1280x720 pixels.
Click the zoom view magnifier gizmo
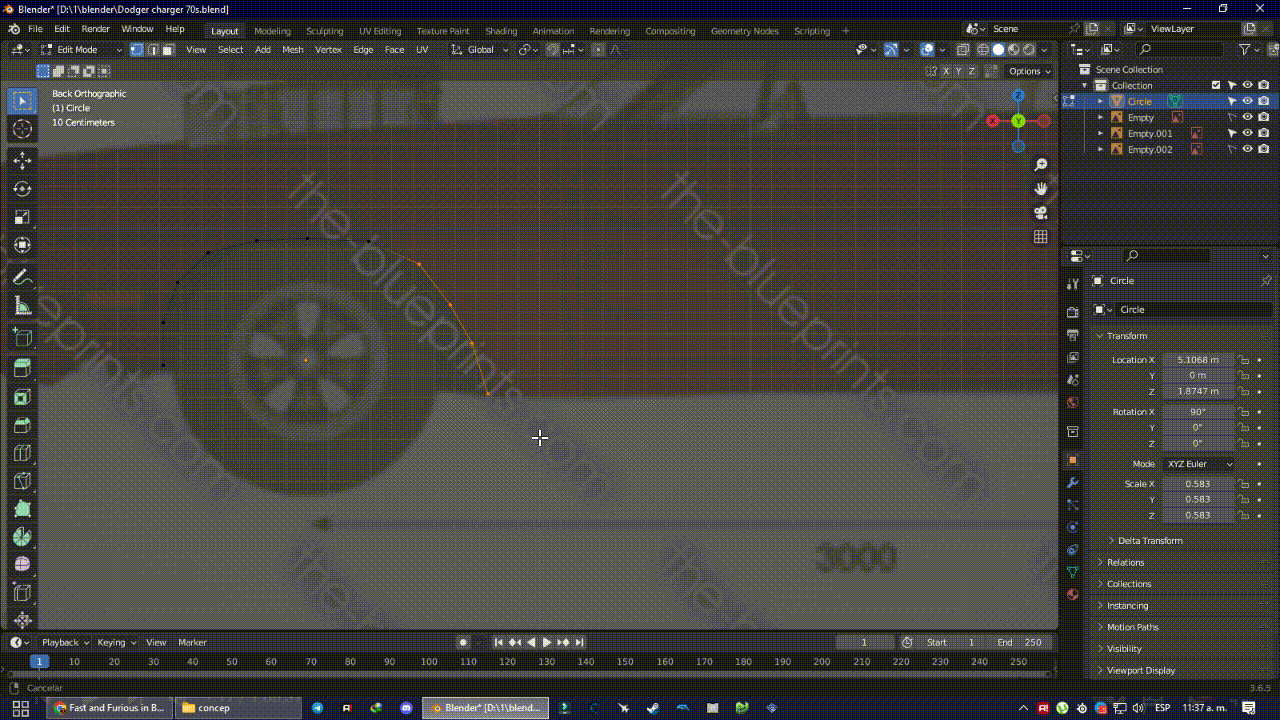(x=1041, y=164)
